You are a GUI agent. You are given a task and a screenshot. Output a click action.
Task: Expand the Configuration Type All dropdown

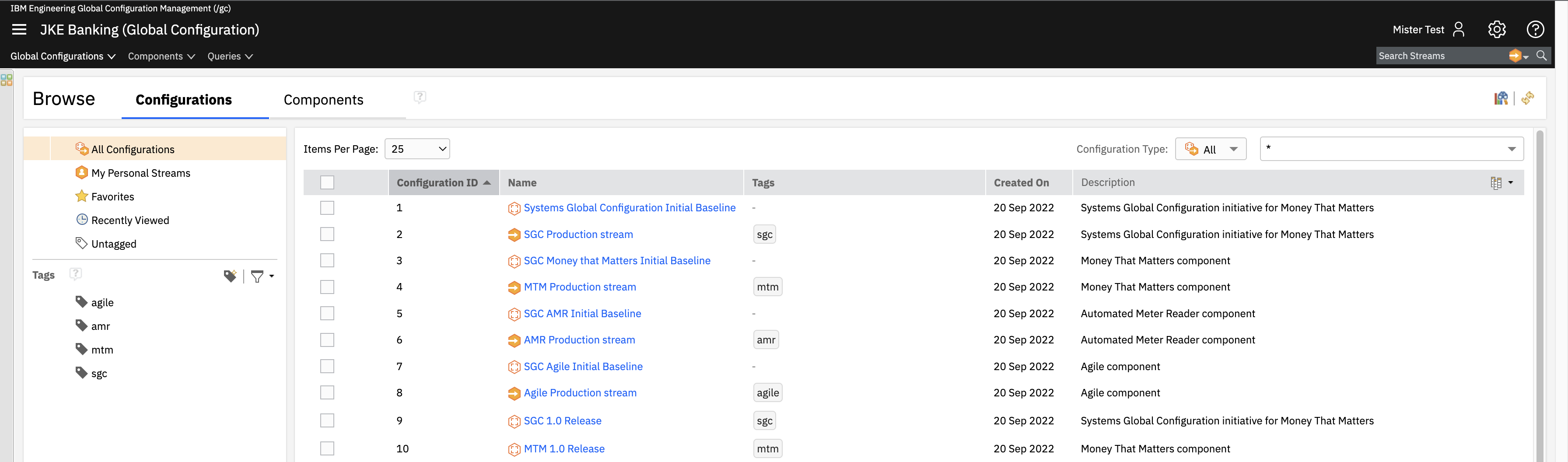1210,149
